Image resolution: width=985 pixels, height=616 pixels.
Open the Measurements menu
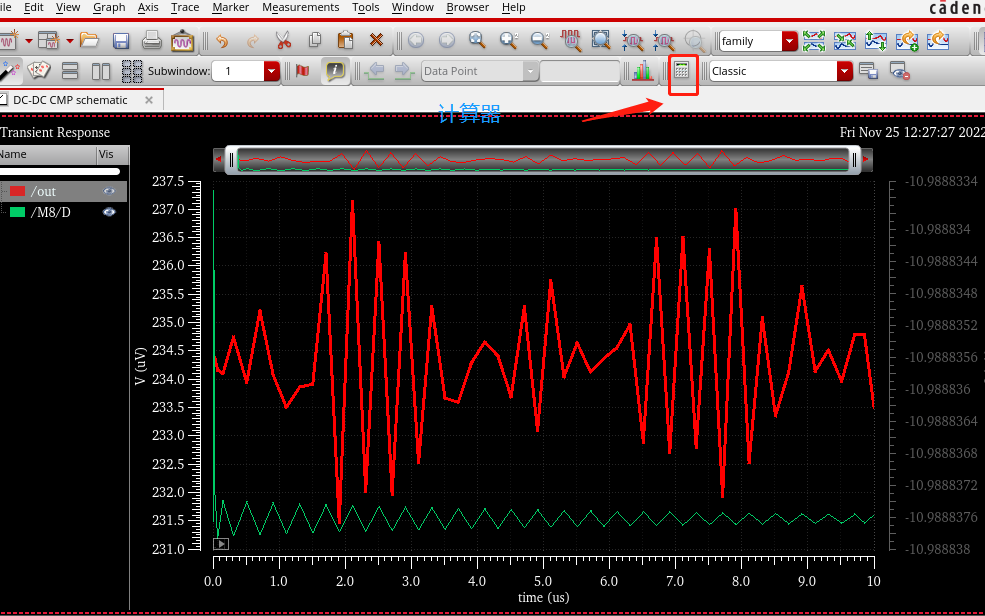click(x=300, y=7)
